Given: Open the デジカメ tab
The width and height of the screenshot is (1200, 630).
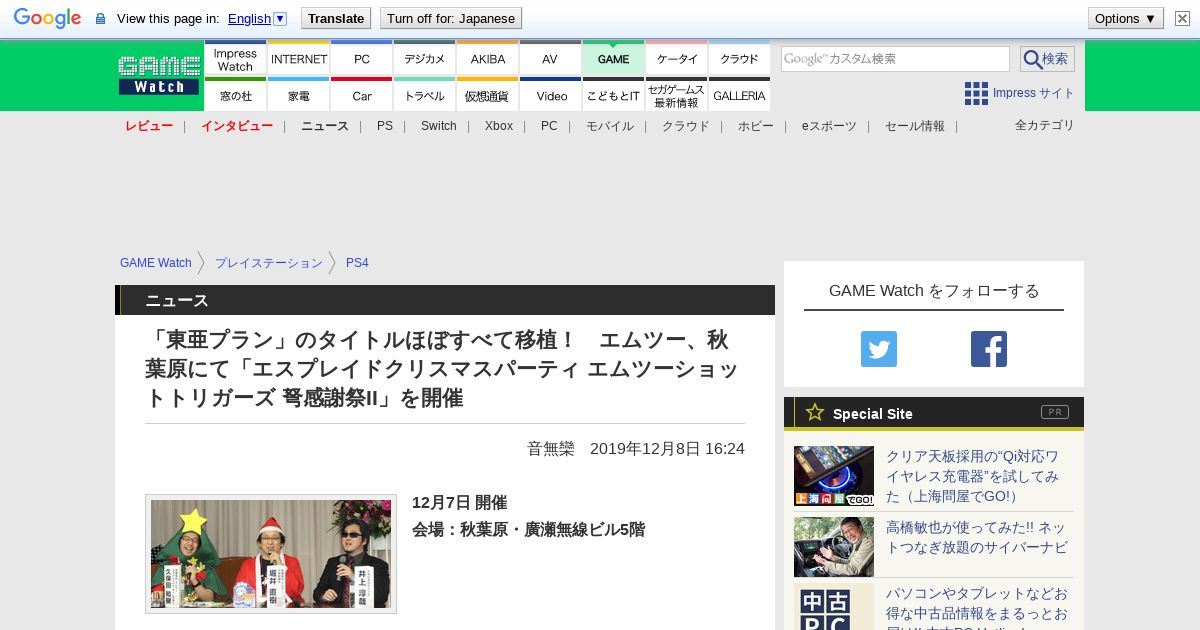Looking at the screenshot, I should (x=424, y=59).
